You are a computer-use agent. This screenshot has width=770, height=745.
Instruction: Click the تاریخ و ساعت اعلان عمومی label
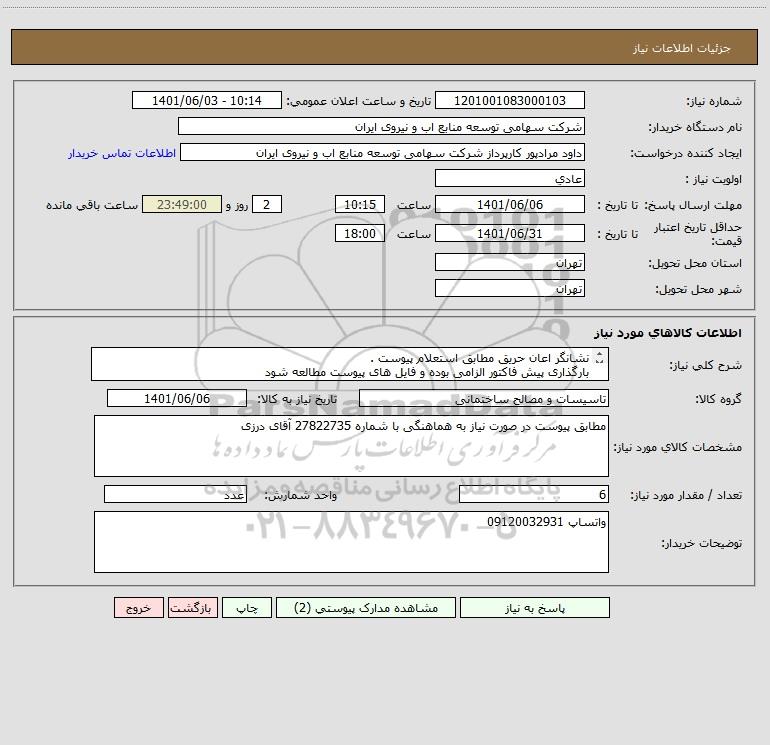(359, 101)
